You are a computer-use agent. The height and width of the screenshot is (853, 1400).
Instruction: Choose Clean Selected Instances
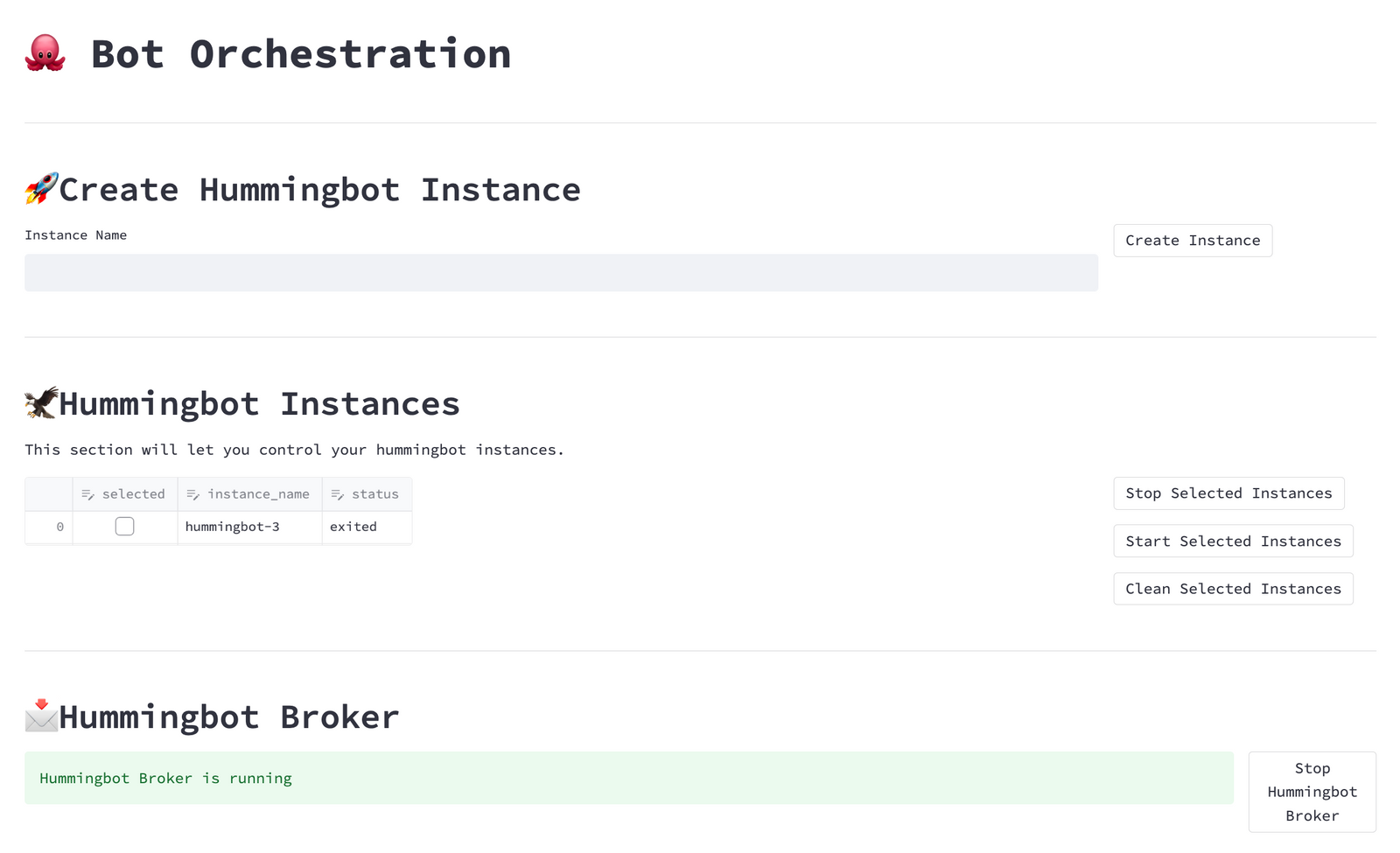[x=1233, y=589]
